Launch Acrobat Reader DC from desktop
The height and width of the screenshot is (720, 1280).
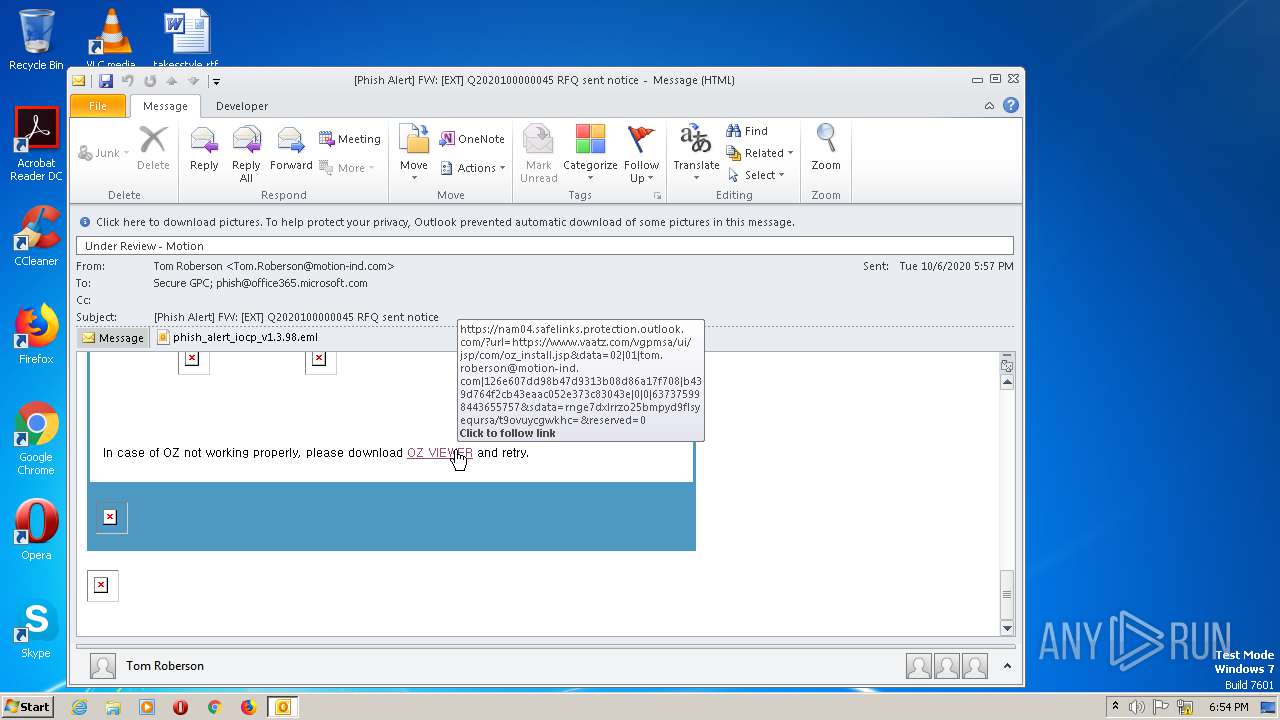(x=36, y=145)
